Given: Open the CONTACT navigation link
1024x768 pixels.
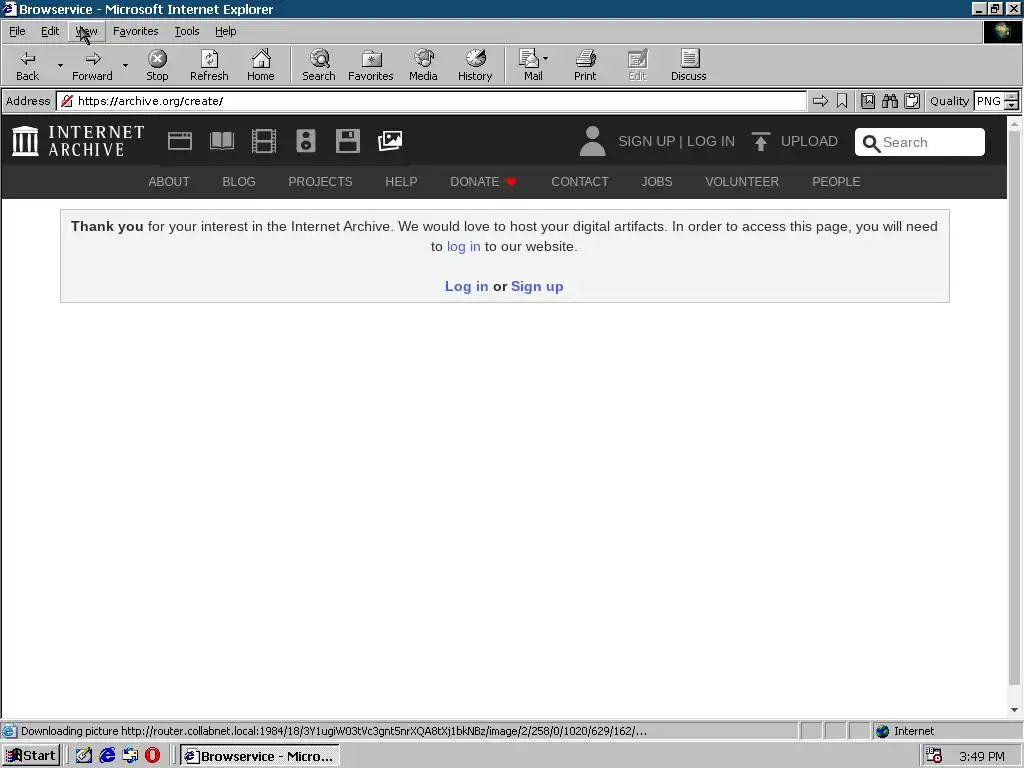Looking at the screenshot, I should pos(579,182).
